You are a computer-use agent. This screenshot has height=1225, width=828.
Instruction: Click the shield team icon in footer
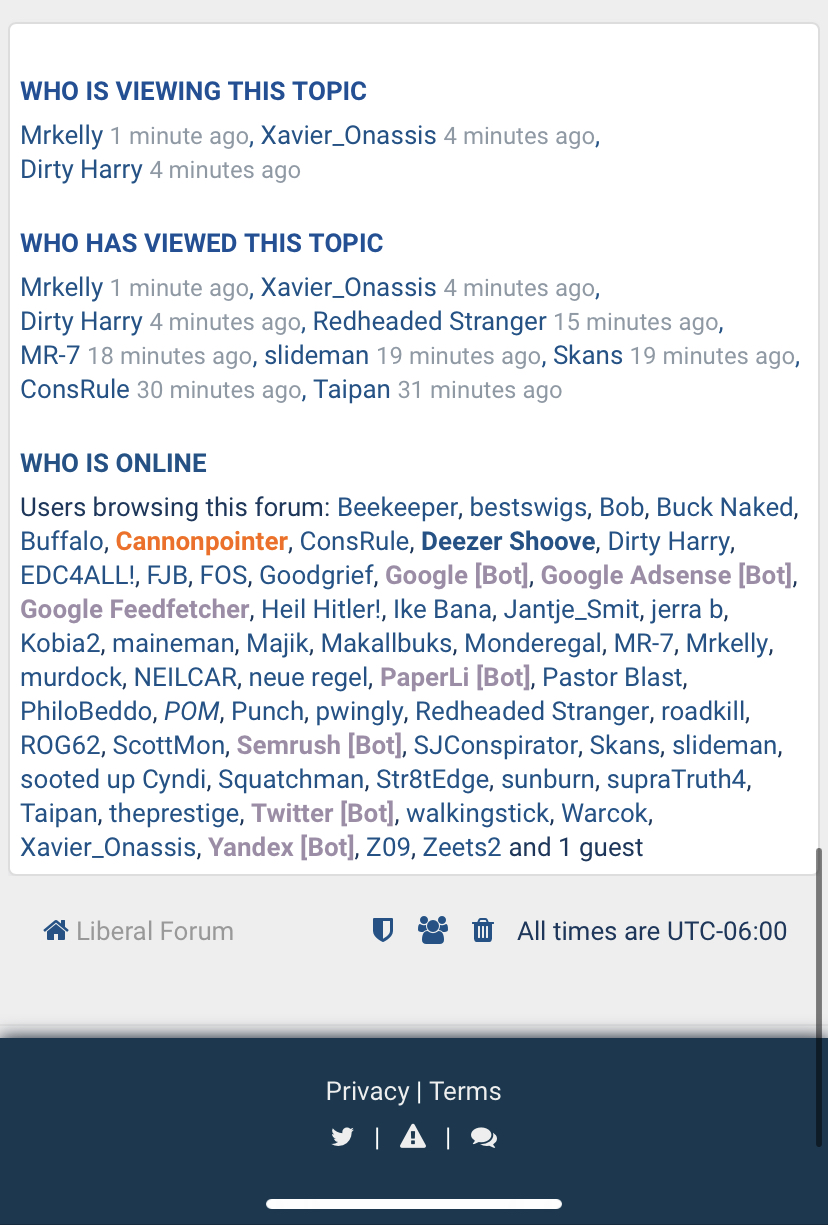pyautogui.click(x=382, y=931)
